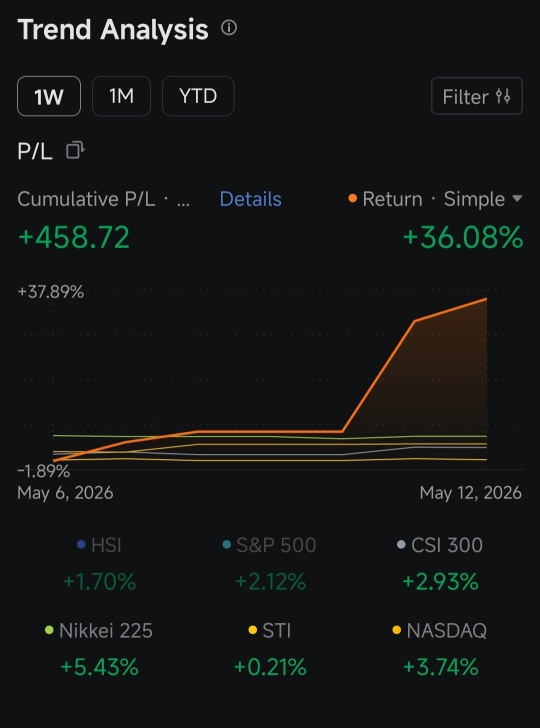540x728 pixels.
Task: Toggle HSI benchmark line
Action: point(99,545)
